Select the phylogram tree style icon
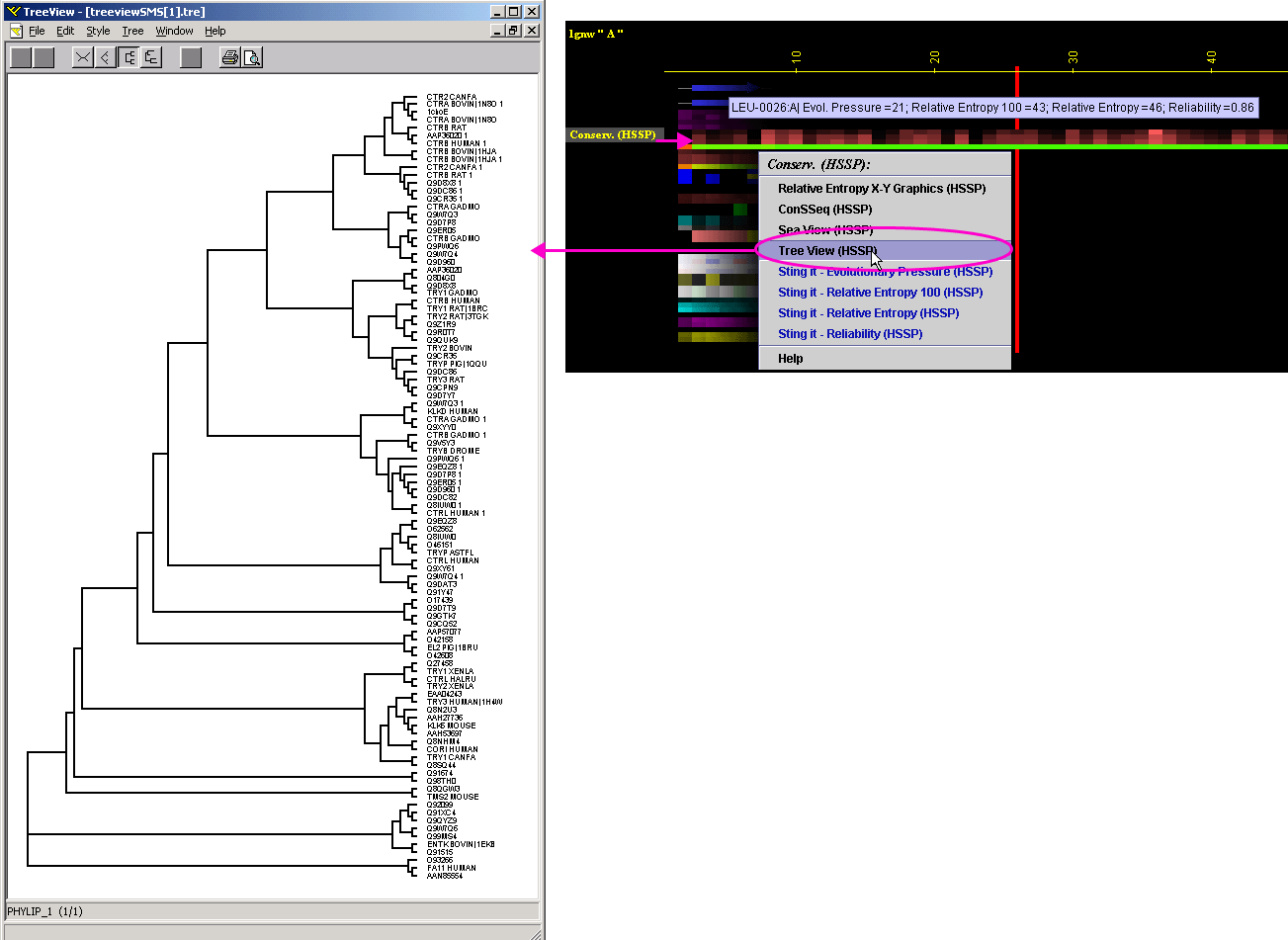The width and height of the screenshot is (1288, 940). click(150, 57)
